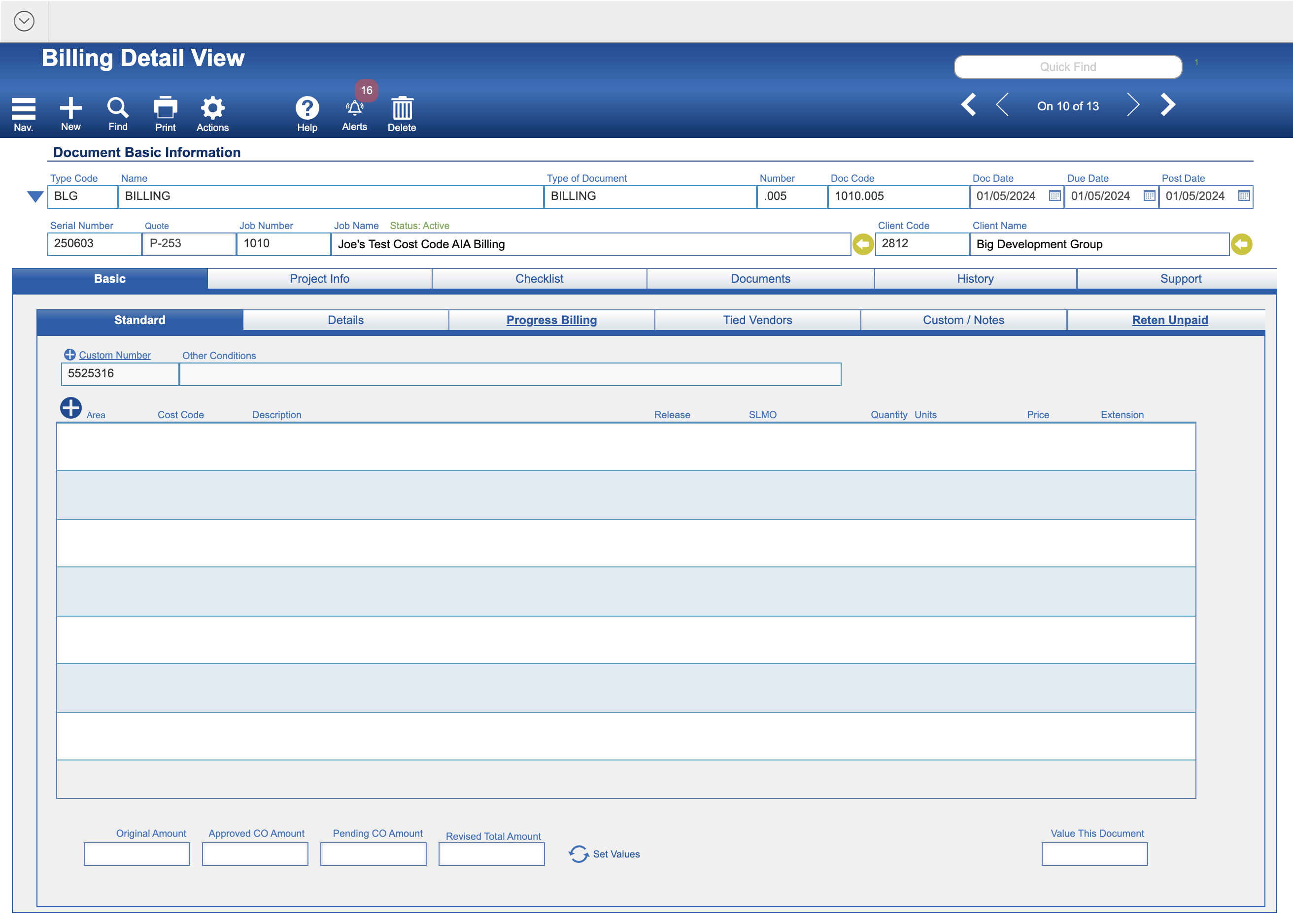Open Doc Date calendar picker
The image size is (1293, 924).
coord(1055,196)
